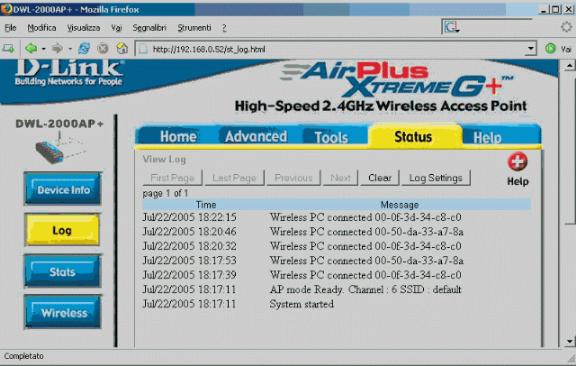Open the Wireless sidebar button
This screenshot has height=366, width=576.
[x=63, y=312]
